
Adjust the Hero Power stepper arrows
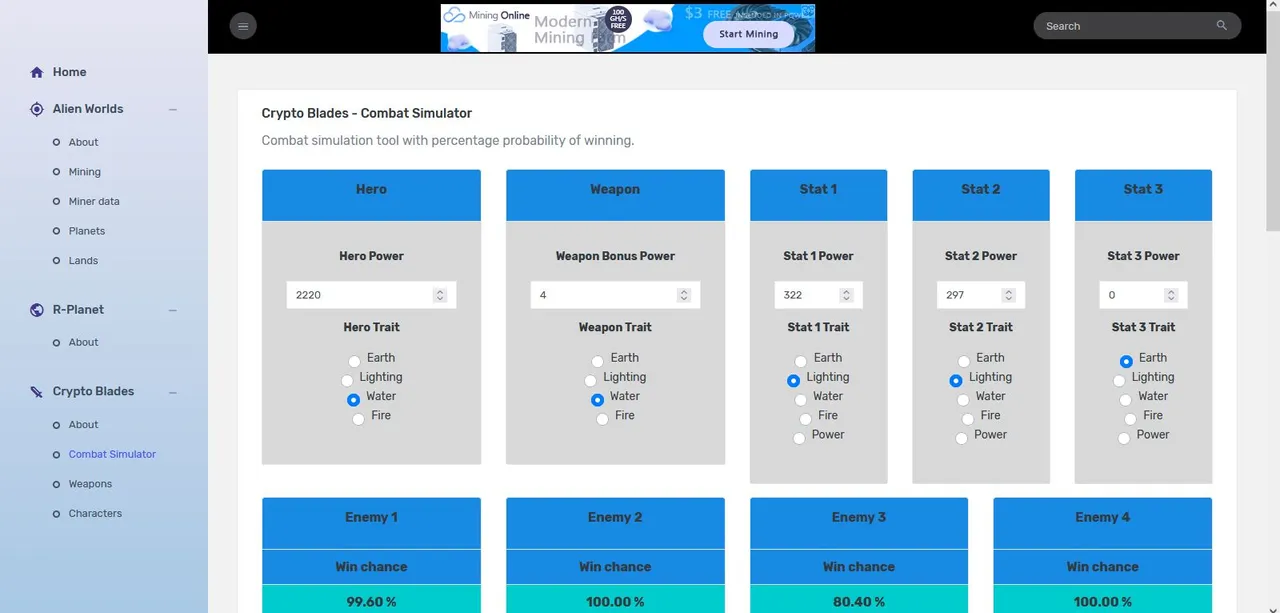pyautogui.click(x=440, y=295)
